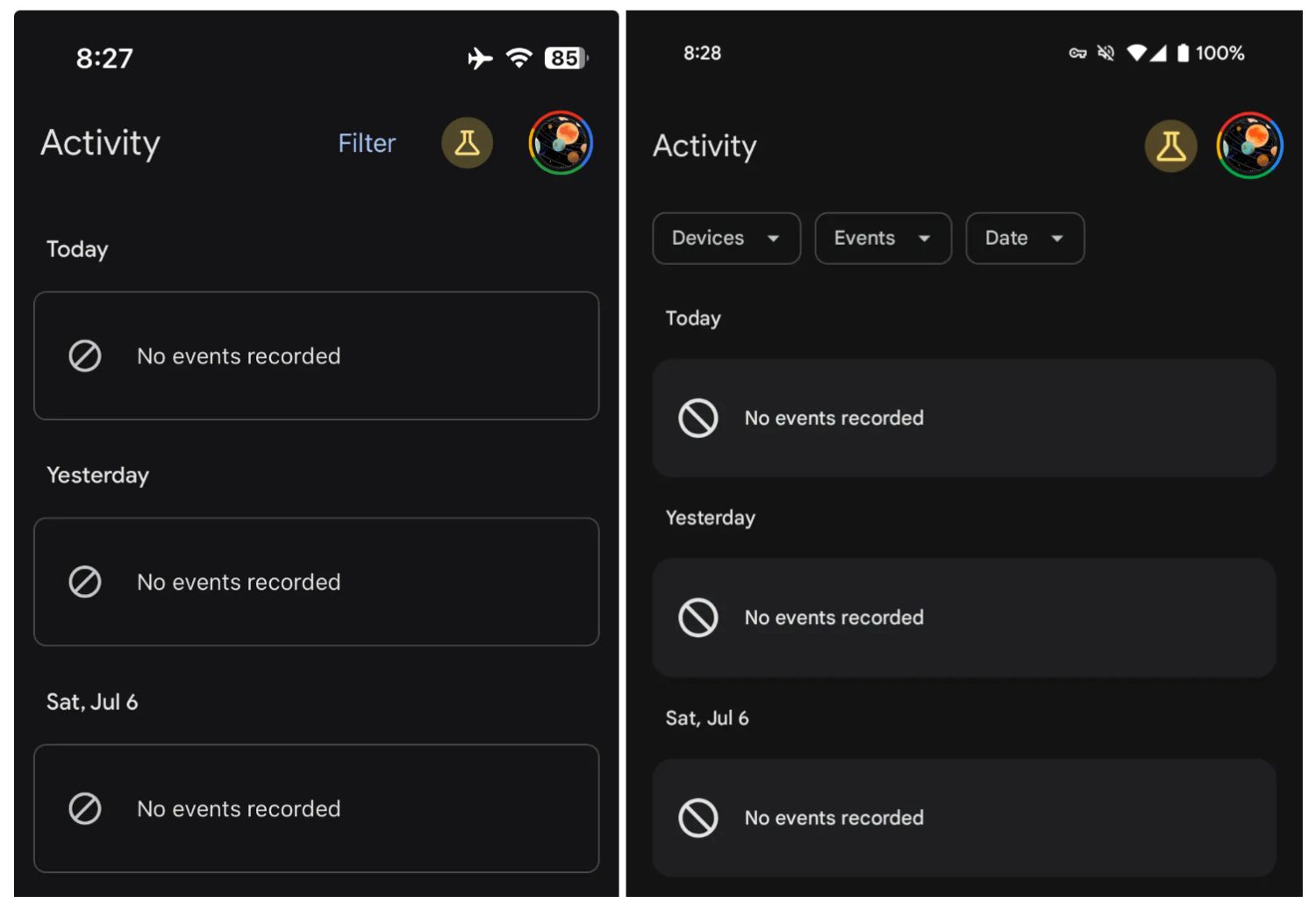Viewport: 1316px width, 903px height.
Task: Select the outlined Today card reading No events recorded
Action: 316,355
